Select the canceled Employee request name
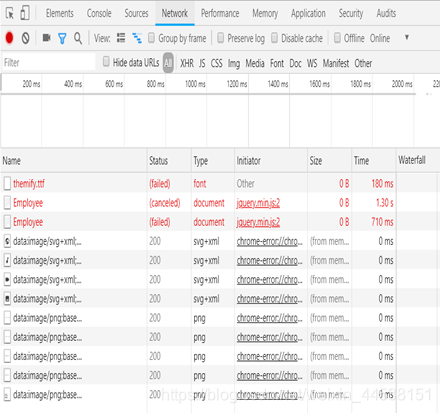Screen dimensions: 440x413 [x=28, y=203]
